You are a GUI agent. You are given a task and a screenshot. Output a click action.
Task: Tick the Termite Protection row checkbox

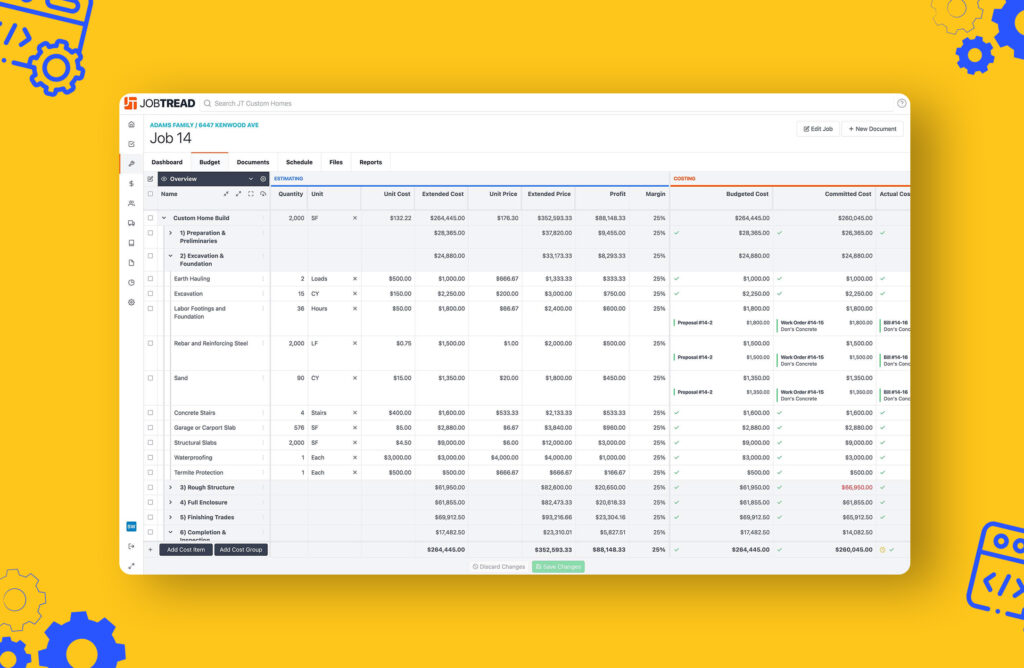[150, 473]
